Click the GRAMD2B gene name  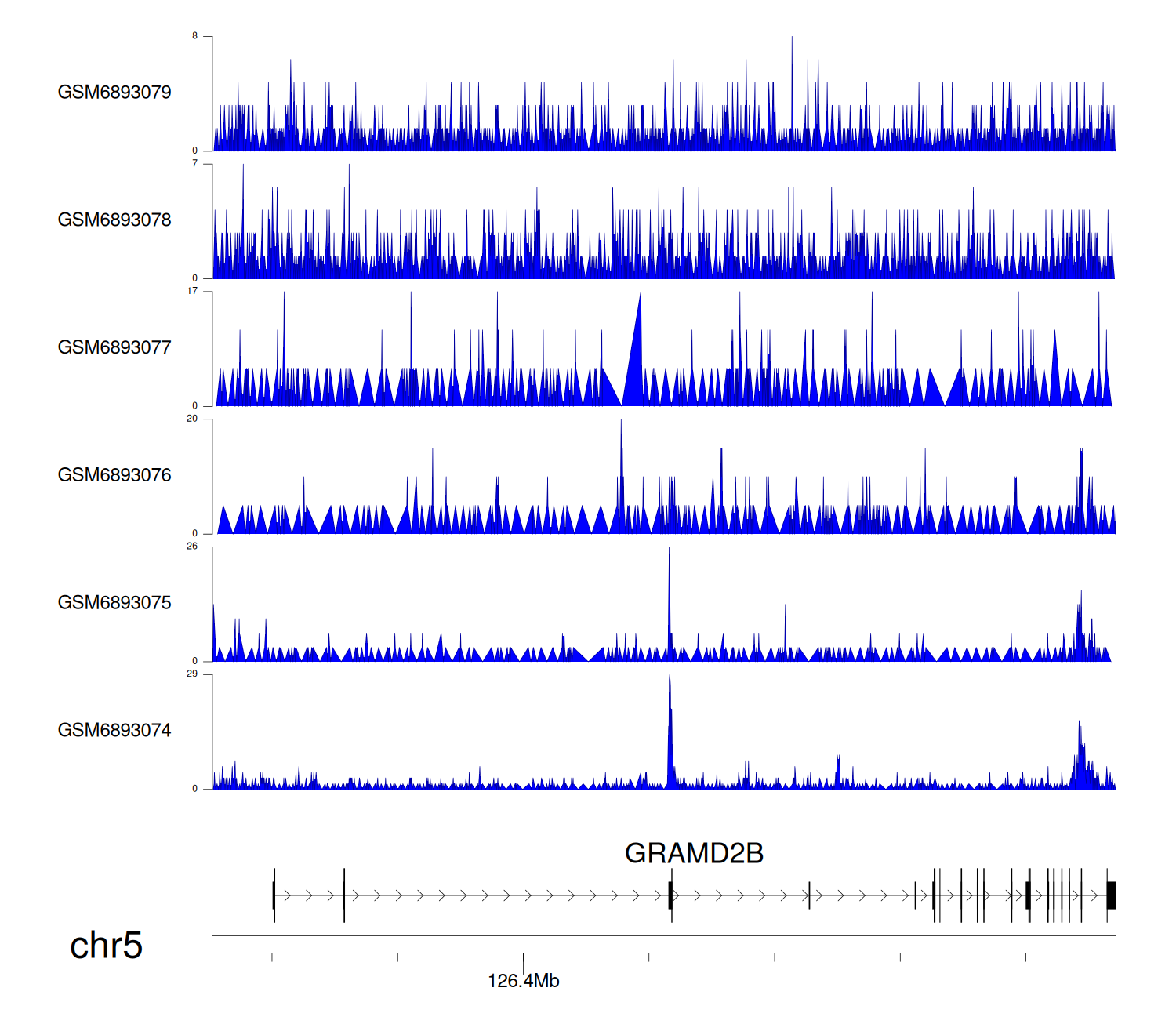click(694, 853)
